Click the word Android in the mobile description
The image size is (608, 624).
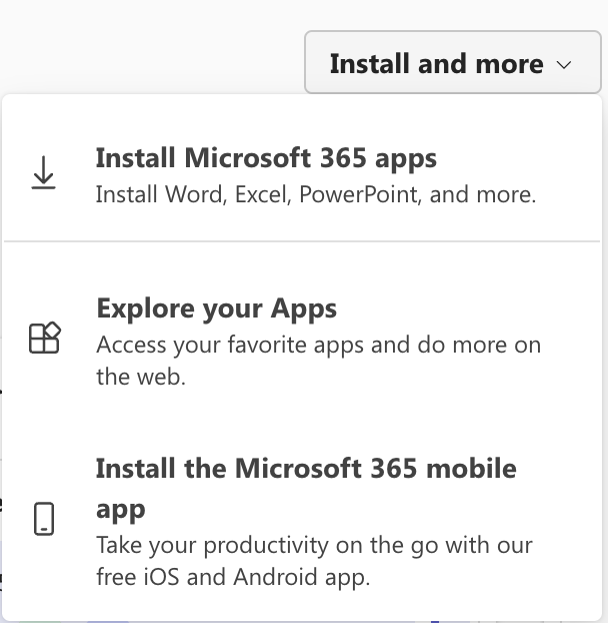[275, 577]
